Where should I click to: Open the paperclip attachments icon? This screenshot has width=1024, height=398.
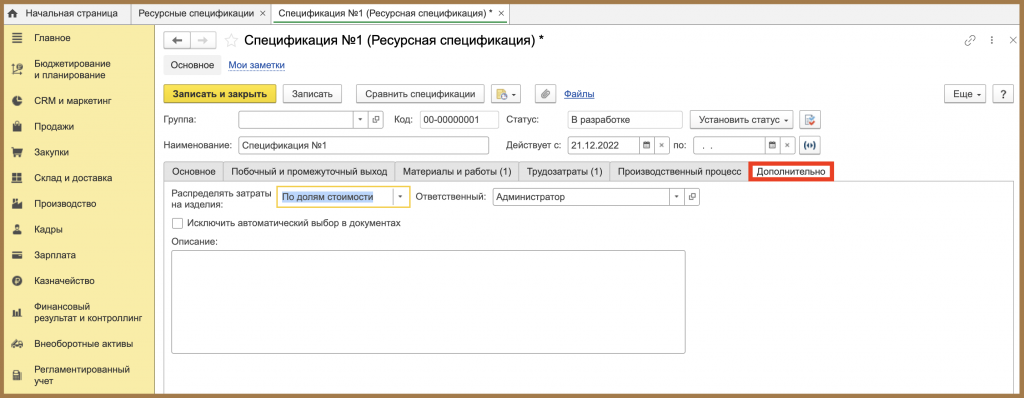pyautogui.click(x=545, y=94)
